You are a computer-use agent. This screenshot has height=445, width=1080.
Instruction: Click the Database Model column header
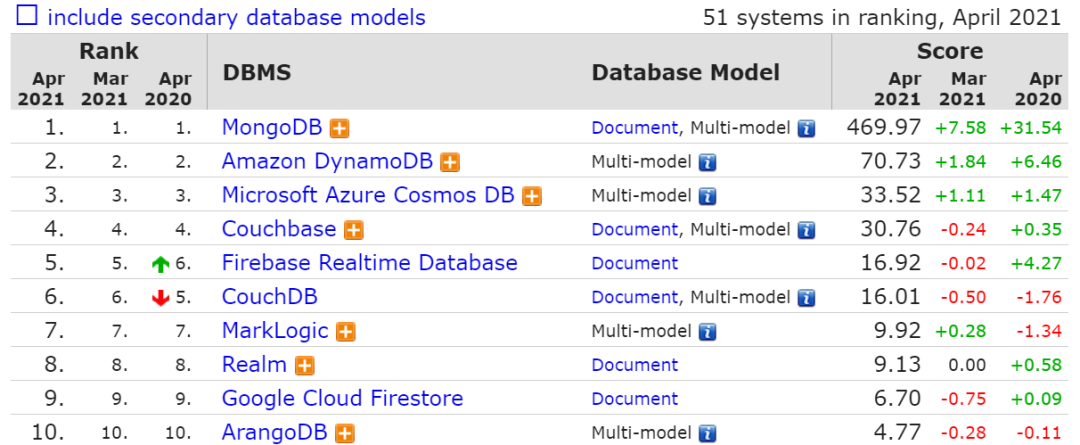685,72
